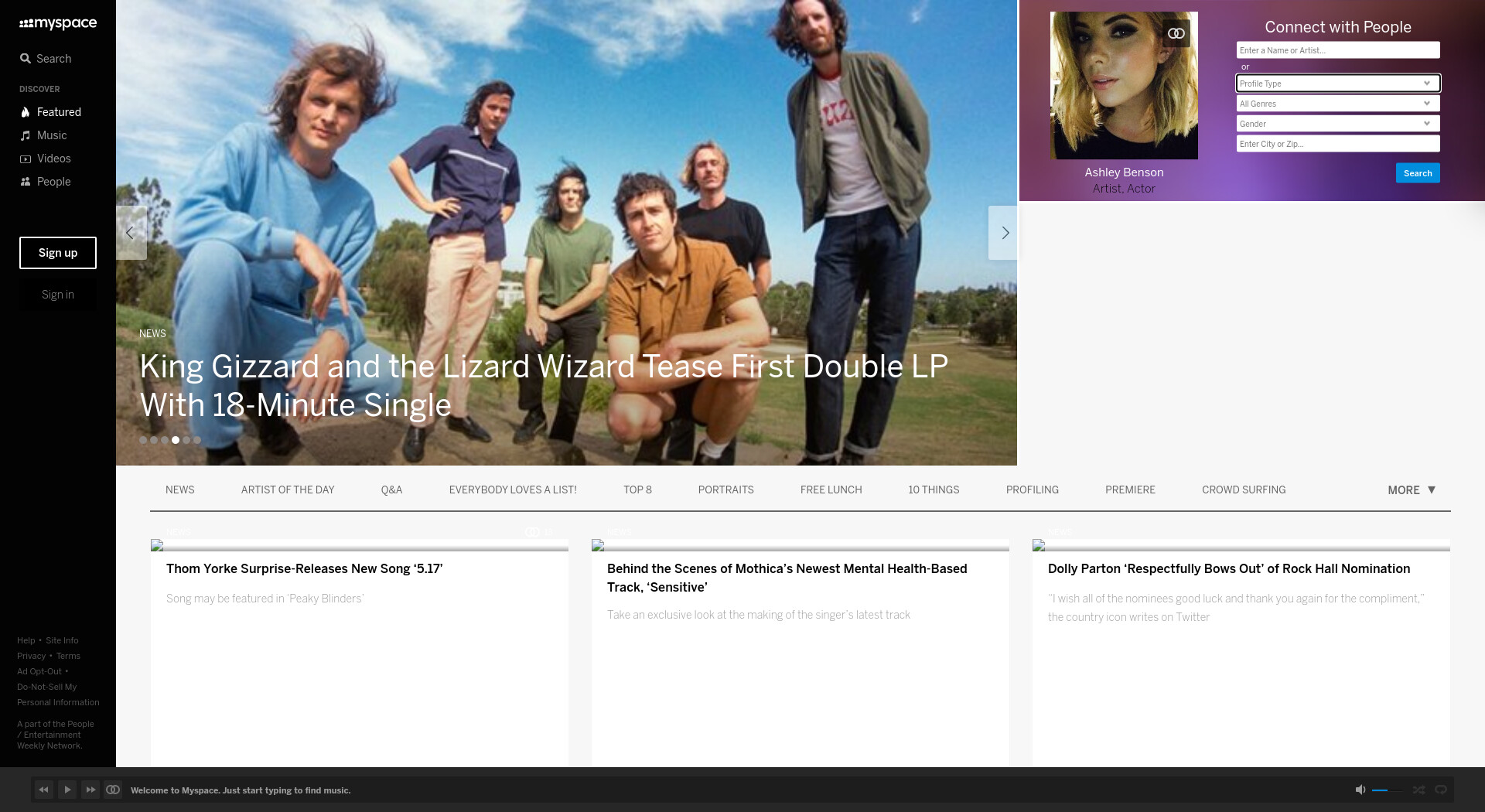Screen dimensions: 1485x812
Task: Click the Myspace logo
Action: coord(58,23)
